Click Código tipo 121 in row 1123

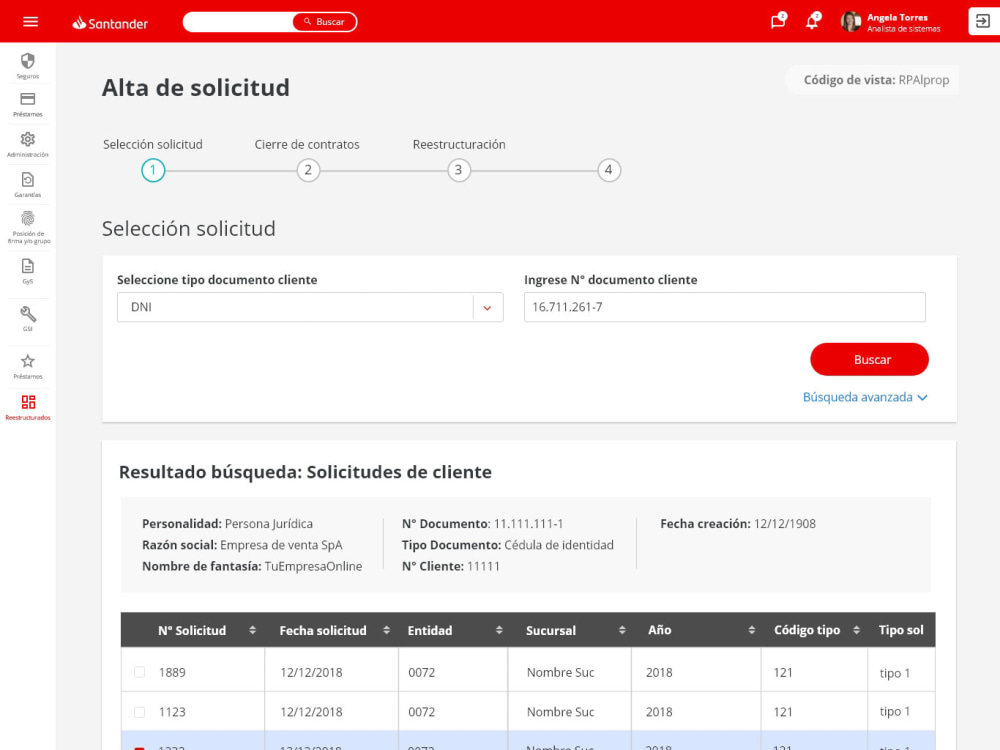point(783,712)
